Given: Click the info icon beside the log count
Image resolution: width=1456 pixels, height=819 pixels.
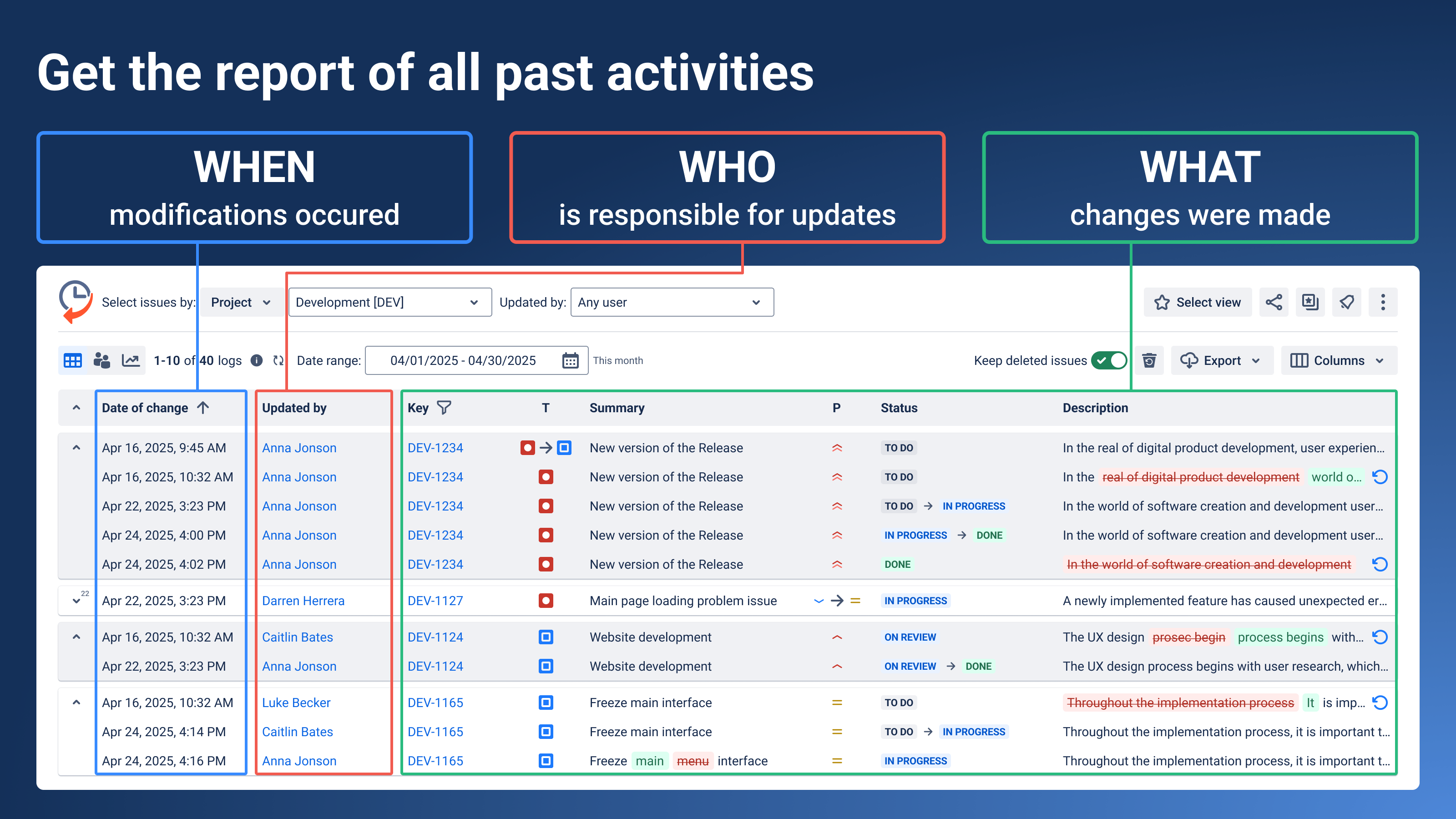Looking at the screenshot, I should pyautogui.click(x=257, y=360).
